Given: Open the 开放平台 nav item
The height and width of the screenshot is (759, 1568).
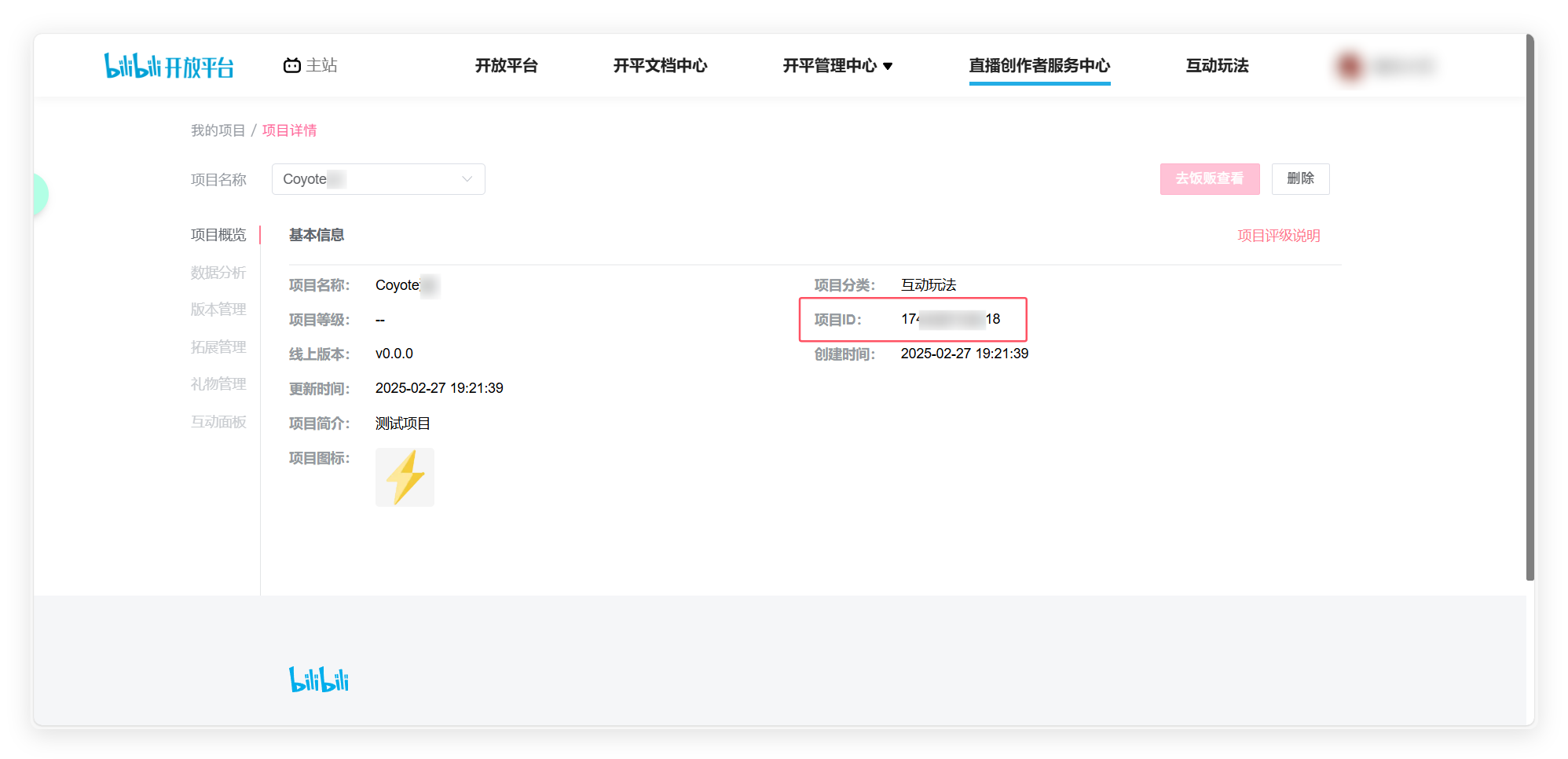Looking at the screenshot, I should pos(506,65).
